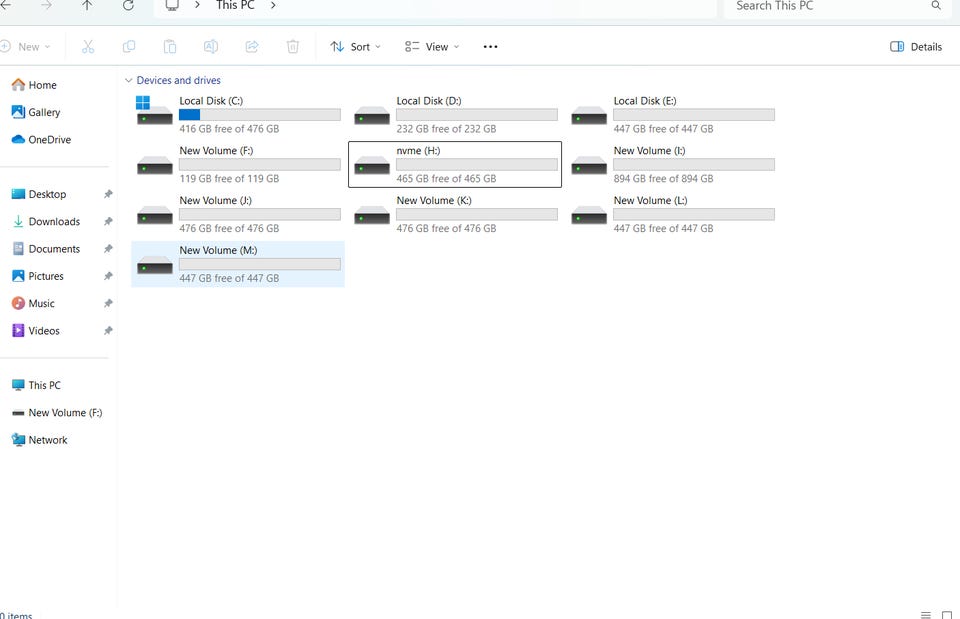Click This PC in address bar
The image size is (960, 619).
(x=235, y=6)
